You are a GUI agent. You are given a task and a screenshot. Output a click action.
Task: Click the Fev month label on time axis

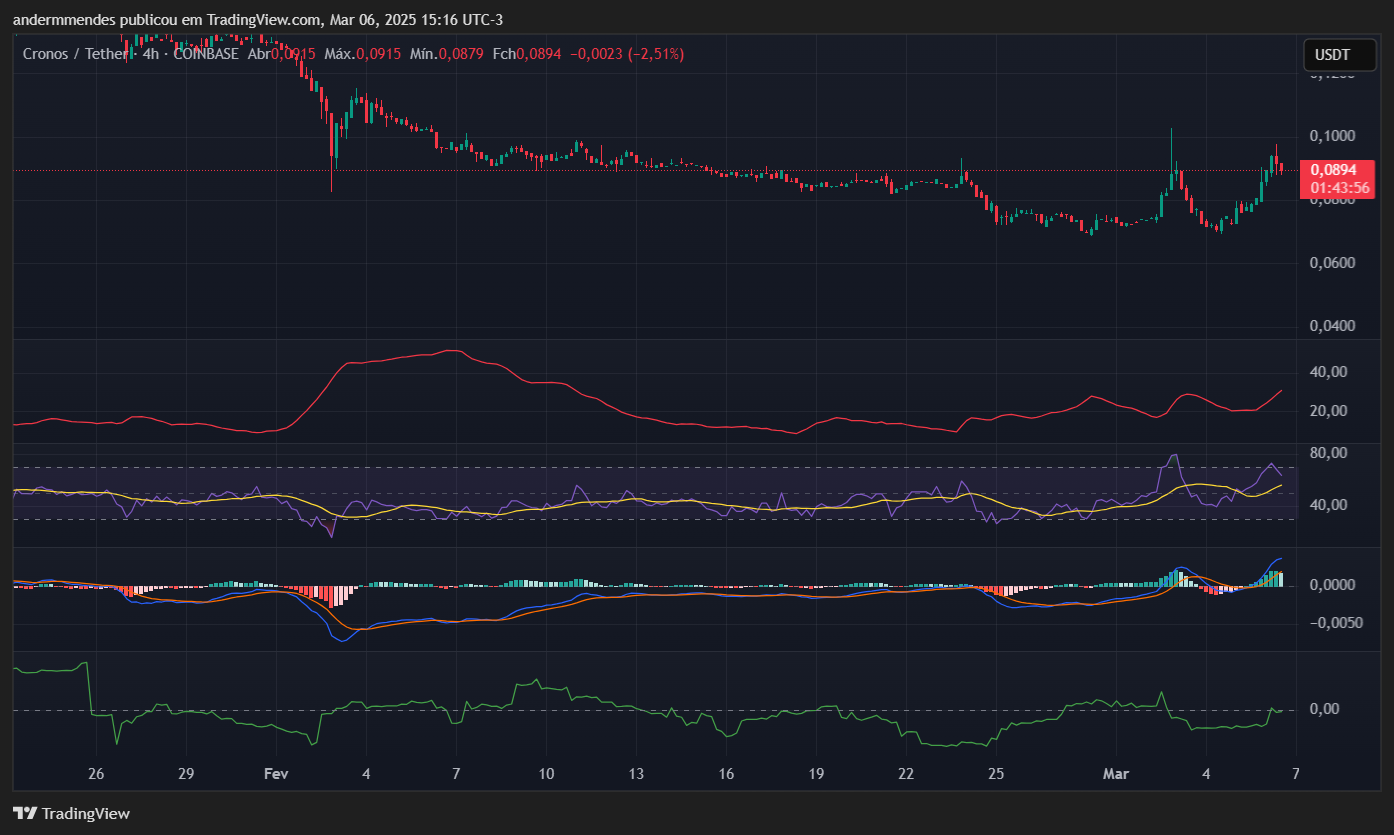tap(276, 774)
